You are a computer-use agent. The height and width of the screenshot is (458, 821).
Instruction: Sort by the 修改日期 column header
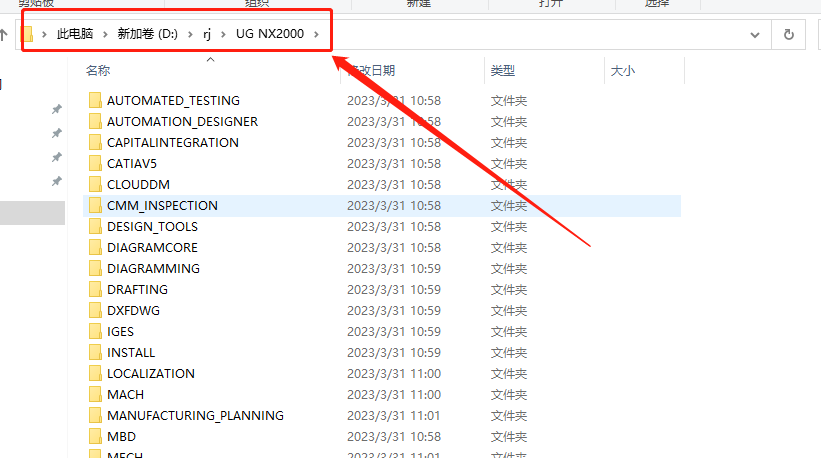tap(371, 71)
